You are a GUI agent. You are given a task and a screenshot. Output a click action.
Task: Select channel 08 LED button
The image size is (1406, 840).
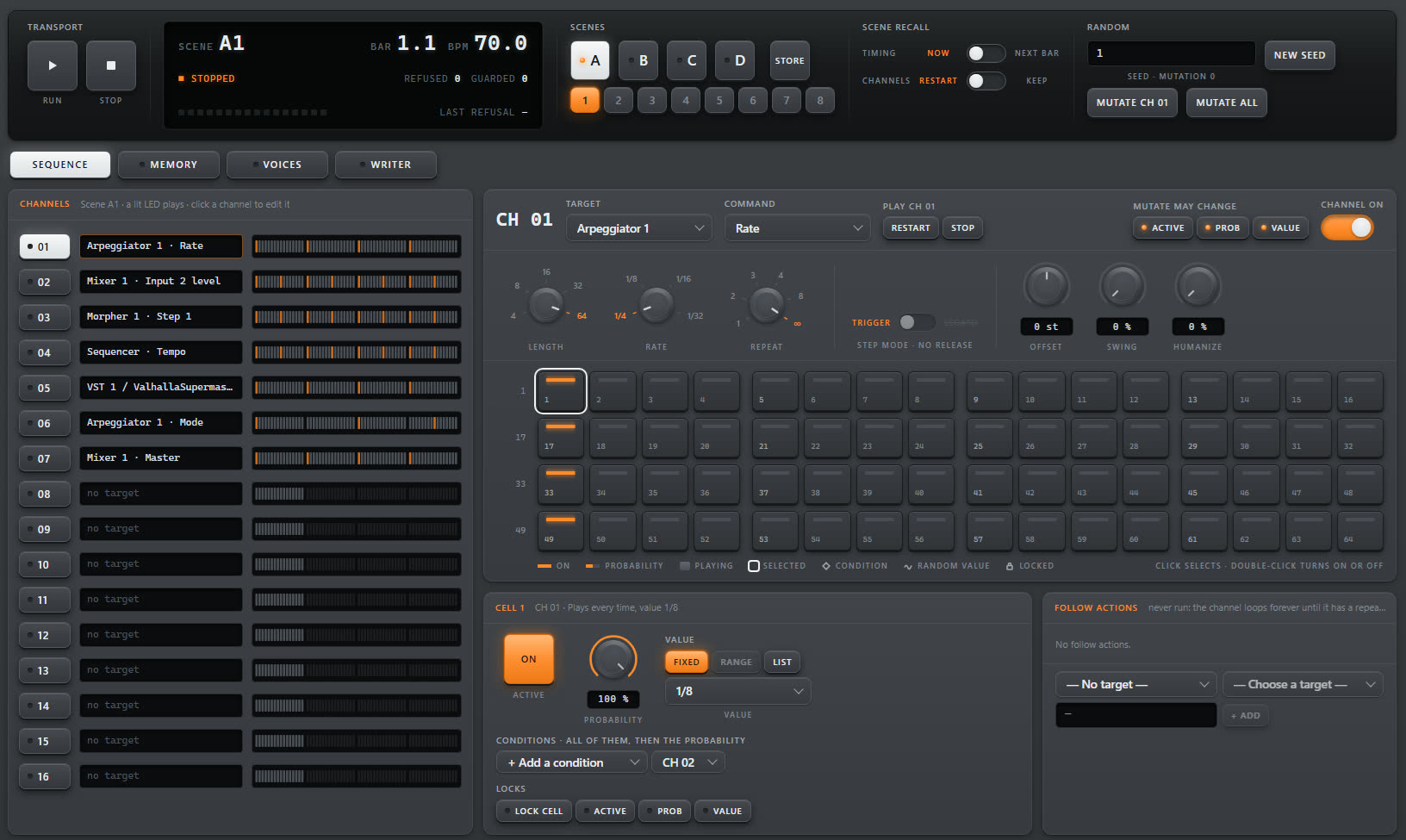[x=44, y=494]
